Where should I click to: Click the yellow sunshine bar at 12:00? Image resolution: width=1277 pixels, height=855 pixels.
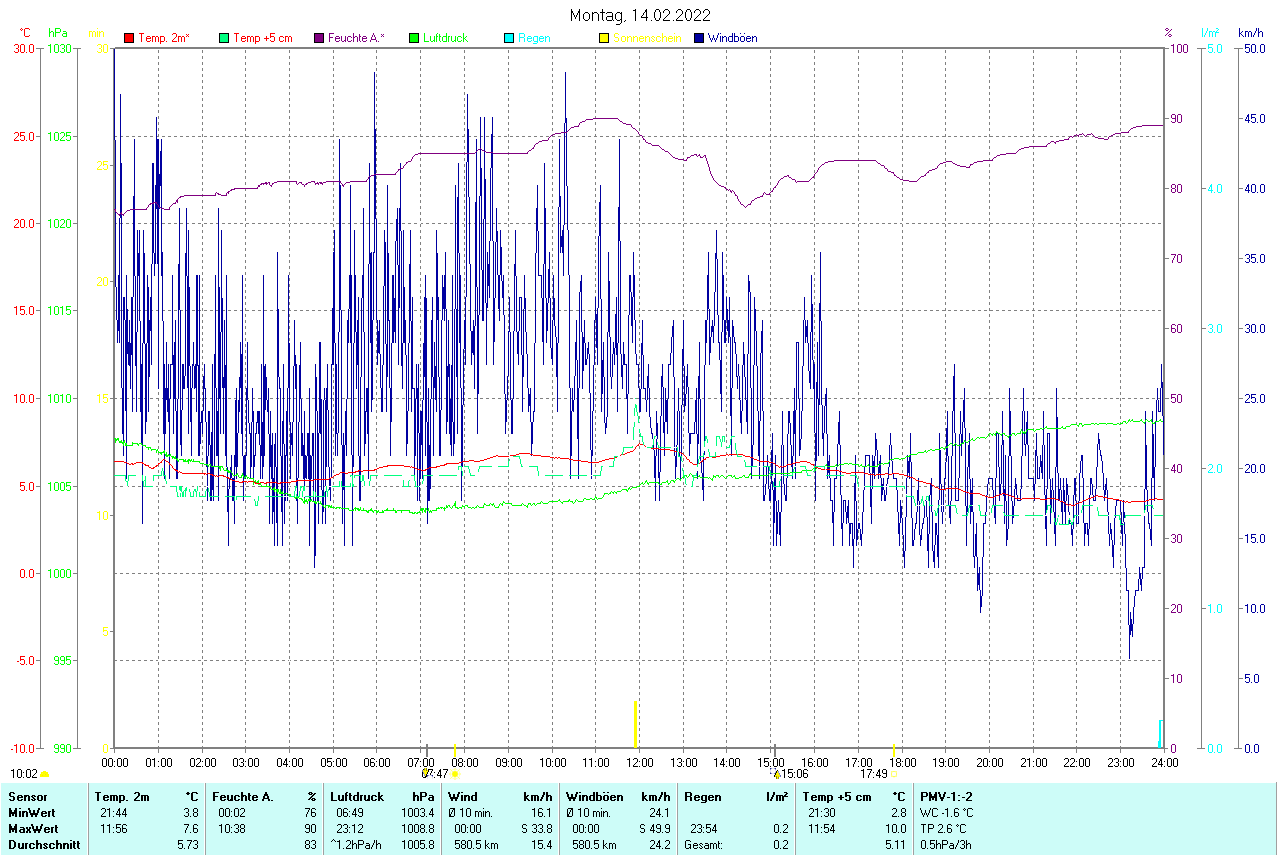(635, 724)
